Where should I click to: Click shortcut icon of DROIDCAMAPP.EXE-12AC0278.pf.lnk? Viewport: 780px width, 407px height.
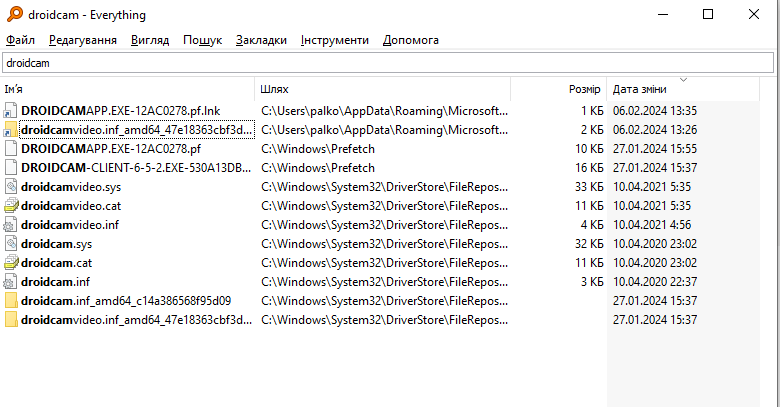tap(10, 111)
